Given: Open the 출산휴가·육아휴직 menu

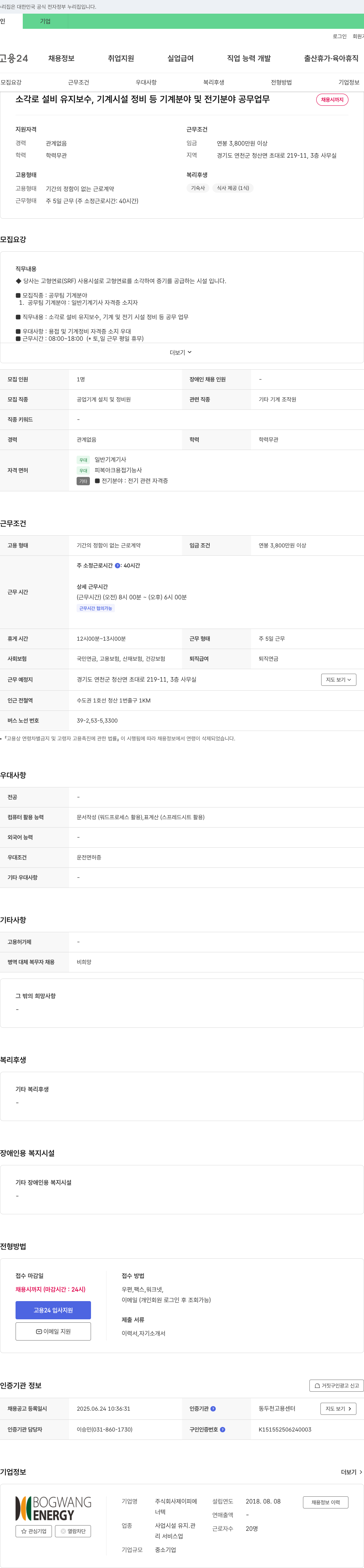Looking at the screenshot, I should point(331,58).
